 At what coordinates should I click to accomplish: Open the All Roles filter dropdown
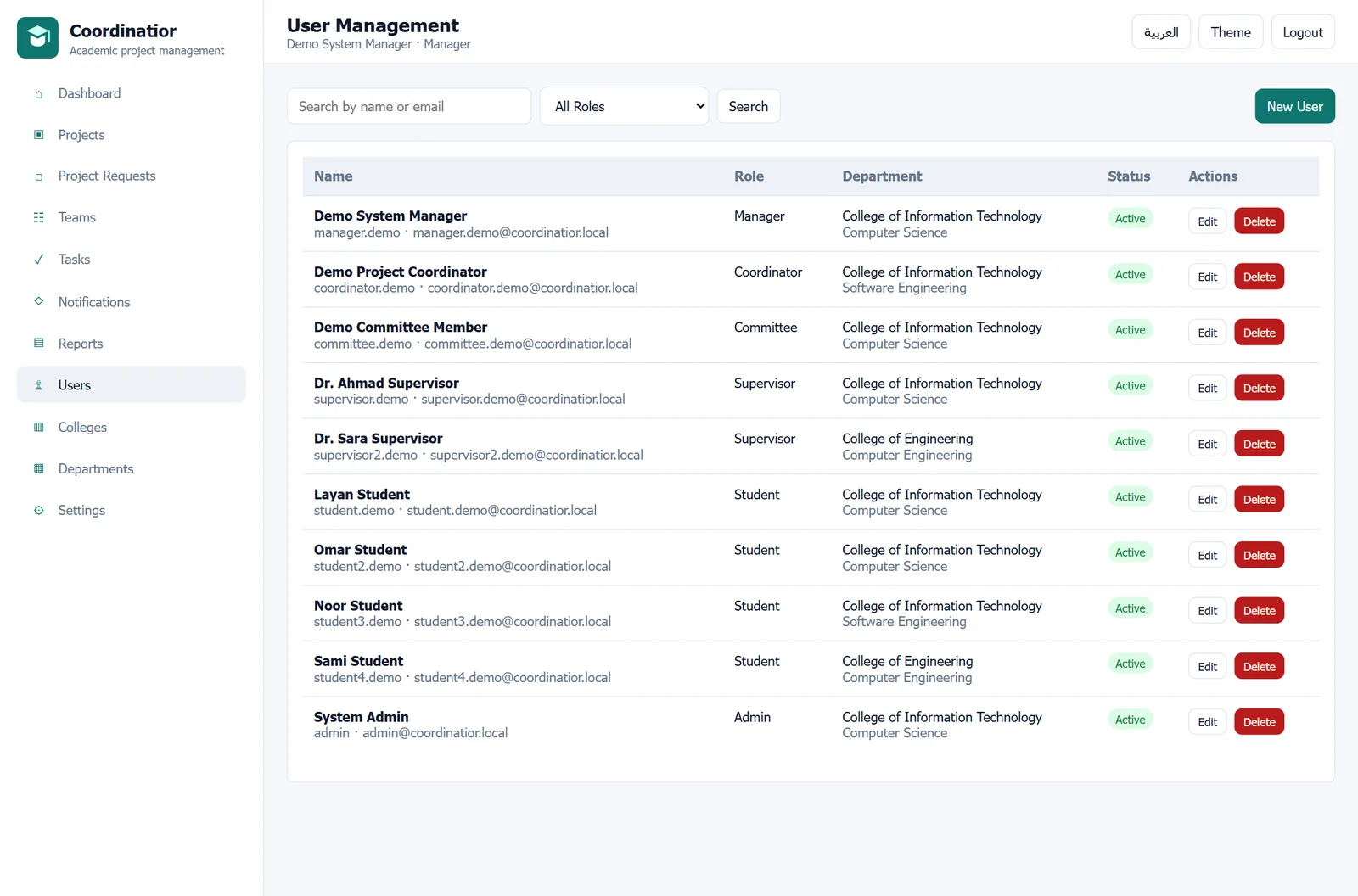(624, 106)
